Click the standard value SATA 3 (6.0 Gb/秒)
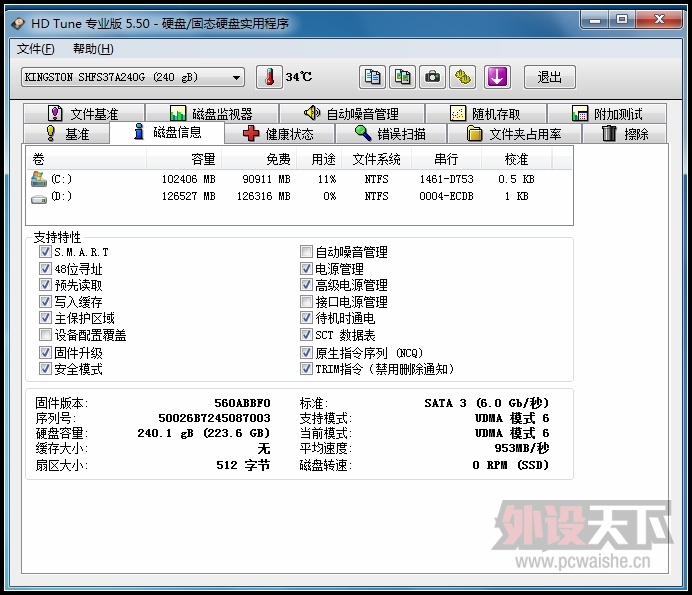The width and height of the screenshot is (692, 595). tap(487, 403)
